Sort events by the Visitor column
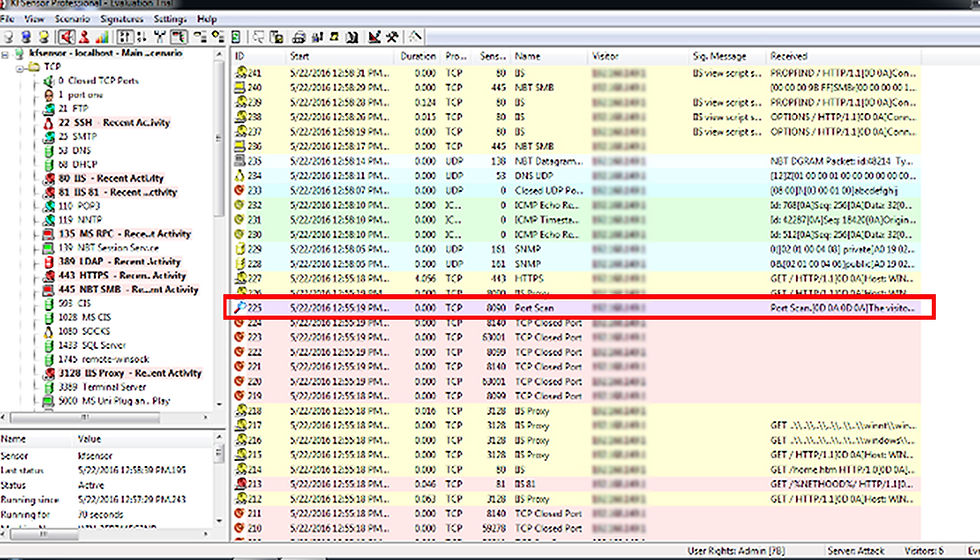980x560 pixels. tap(639, 56)
